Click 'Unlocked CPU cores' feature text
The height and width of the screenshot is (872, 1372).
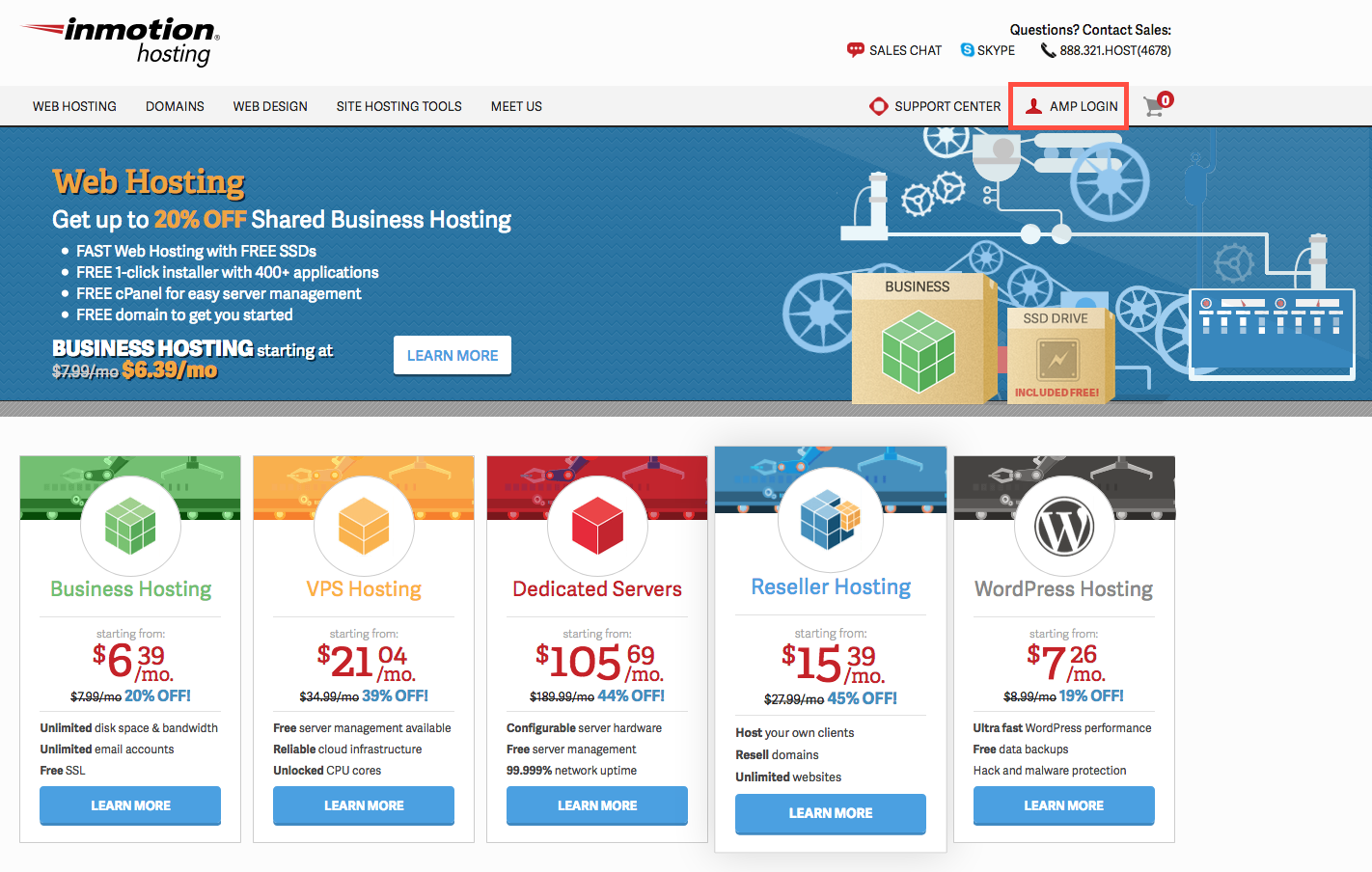pos(327,771)
